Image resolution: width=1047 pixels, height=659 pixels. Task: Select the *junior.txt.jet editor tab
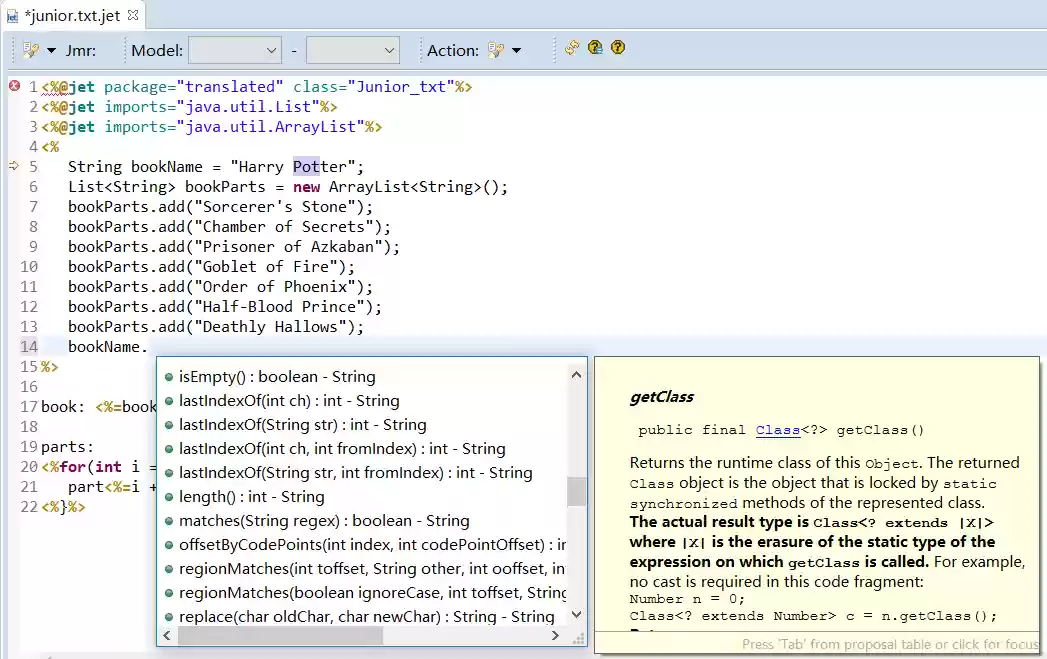tap(72, 15)
